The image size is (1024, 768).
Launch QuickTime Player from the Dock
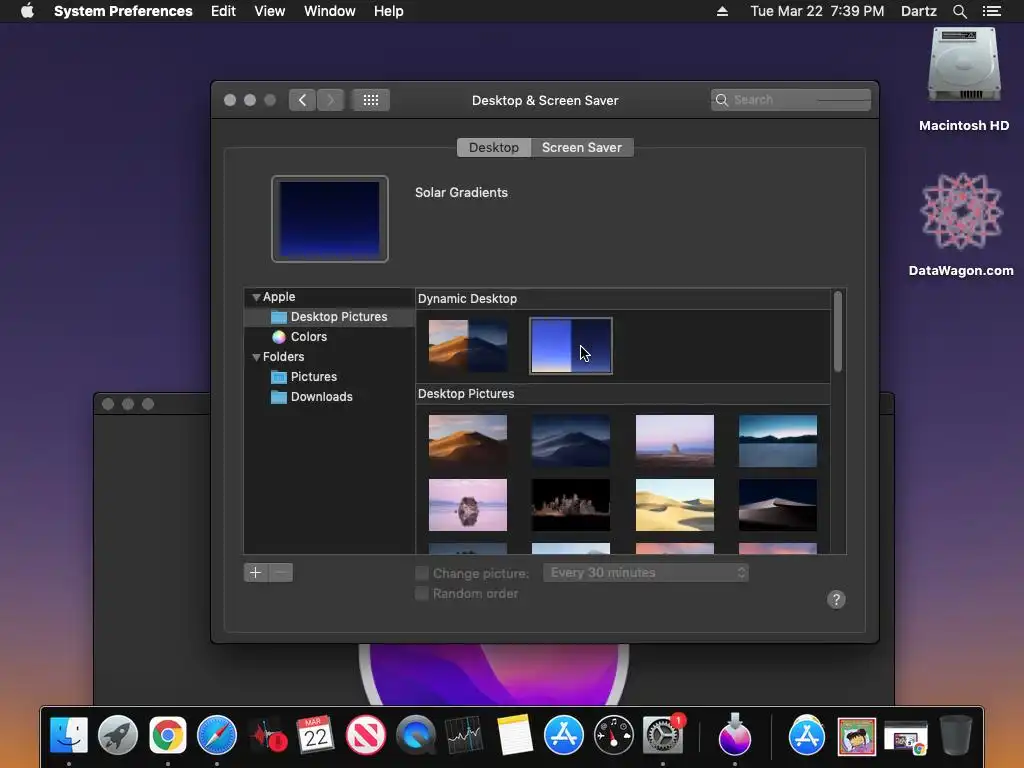pyautogui.click(x=415, y=735)
